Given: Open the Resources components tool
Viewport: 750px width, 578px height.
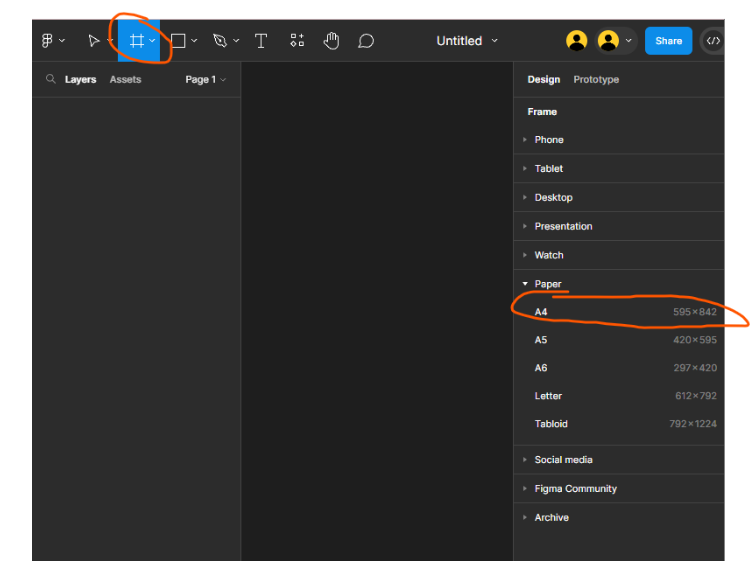Looking at the screenshot, I should coord(297,41).
